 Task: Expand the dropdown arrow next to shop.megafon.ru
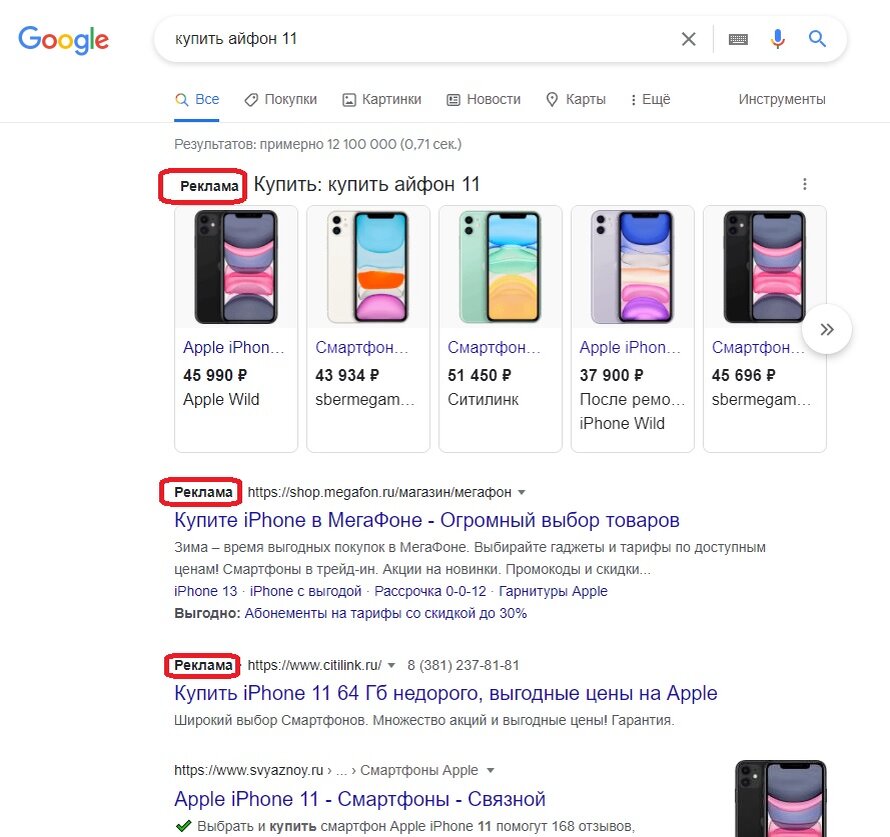click(x=521, y=492)
